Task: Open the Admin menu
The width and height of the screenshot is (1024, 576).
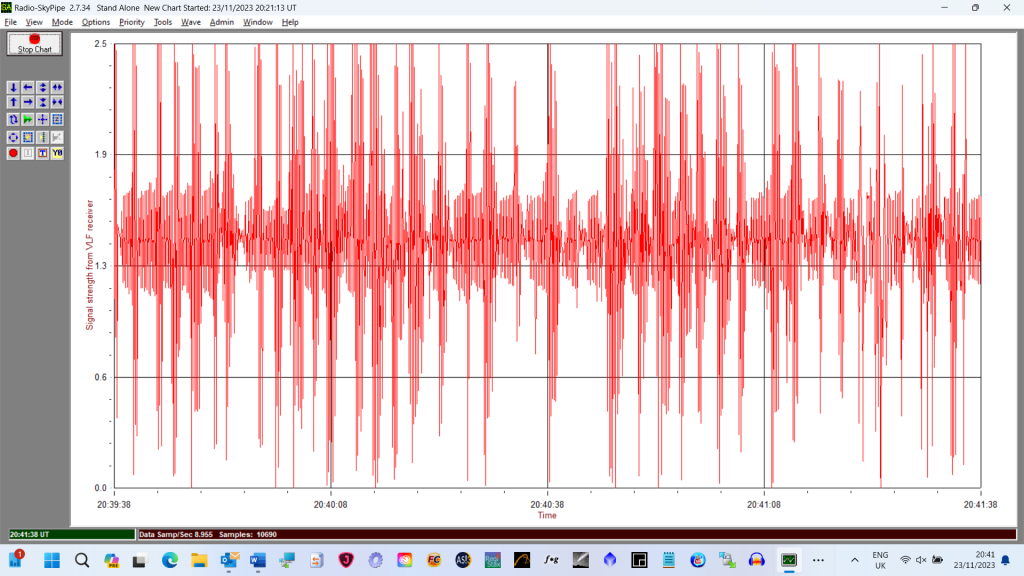Action: click(x=221, y=22)
